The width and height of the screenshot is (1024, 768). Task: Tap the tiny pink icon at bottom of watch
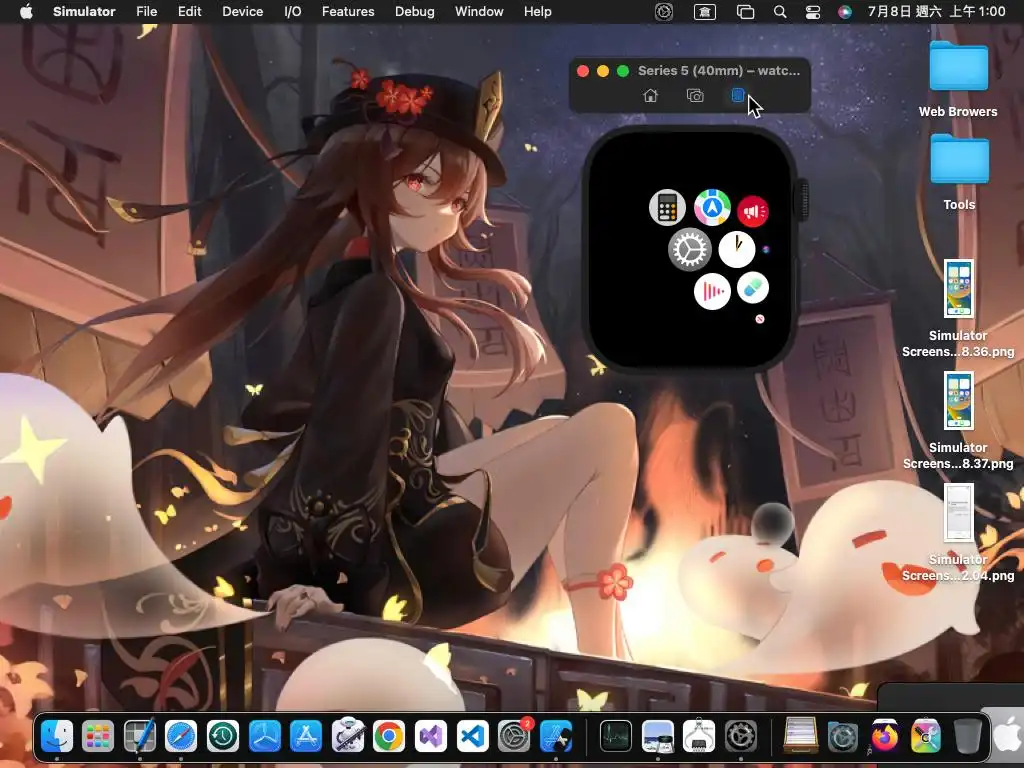coord(760,319)
